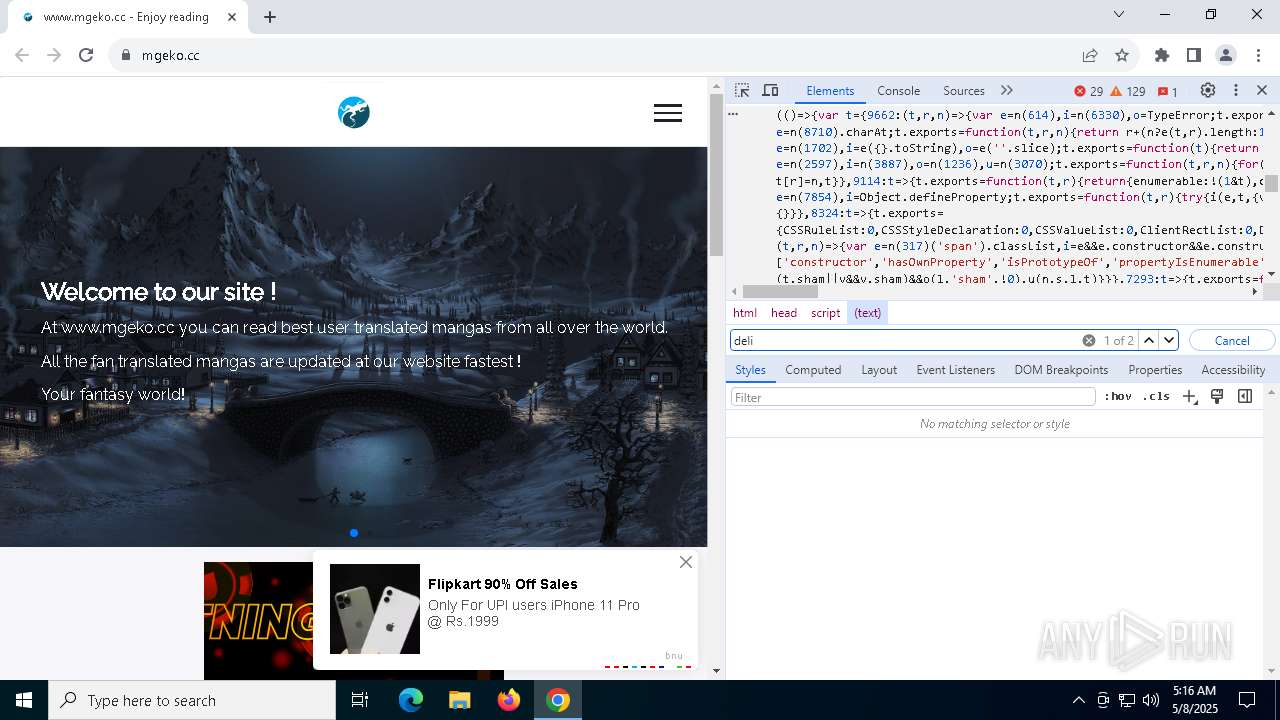The width and height of the screenshot is (1280, 720).
Task: Go back in browser history
Action: coord(22,55)
